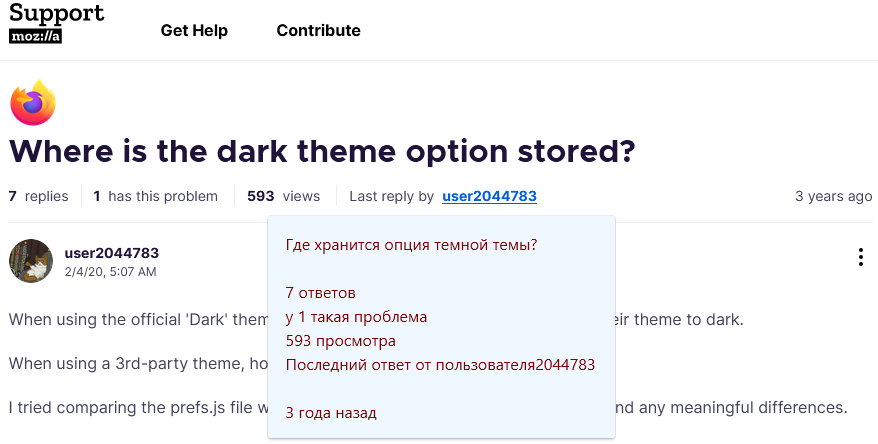The image size is (878, 444).
Task: Click the 3 years ago timestamp
Action: pyautogui.click(x=834, y=196)
